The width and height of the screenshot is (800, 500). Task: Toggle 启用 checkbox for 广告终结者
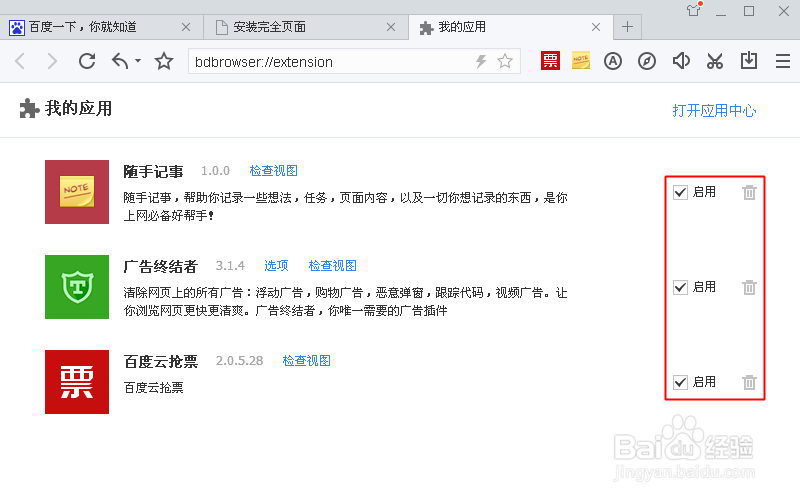[x=680, y=287]
